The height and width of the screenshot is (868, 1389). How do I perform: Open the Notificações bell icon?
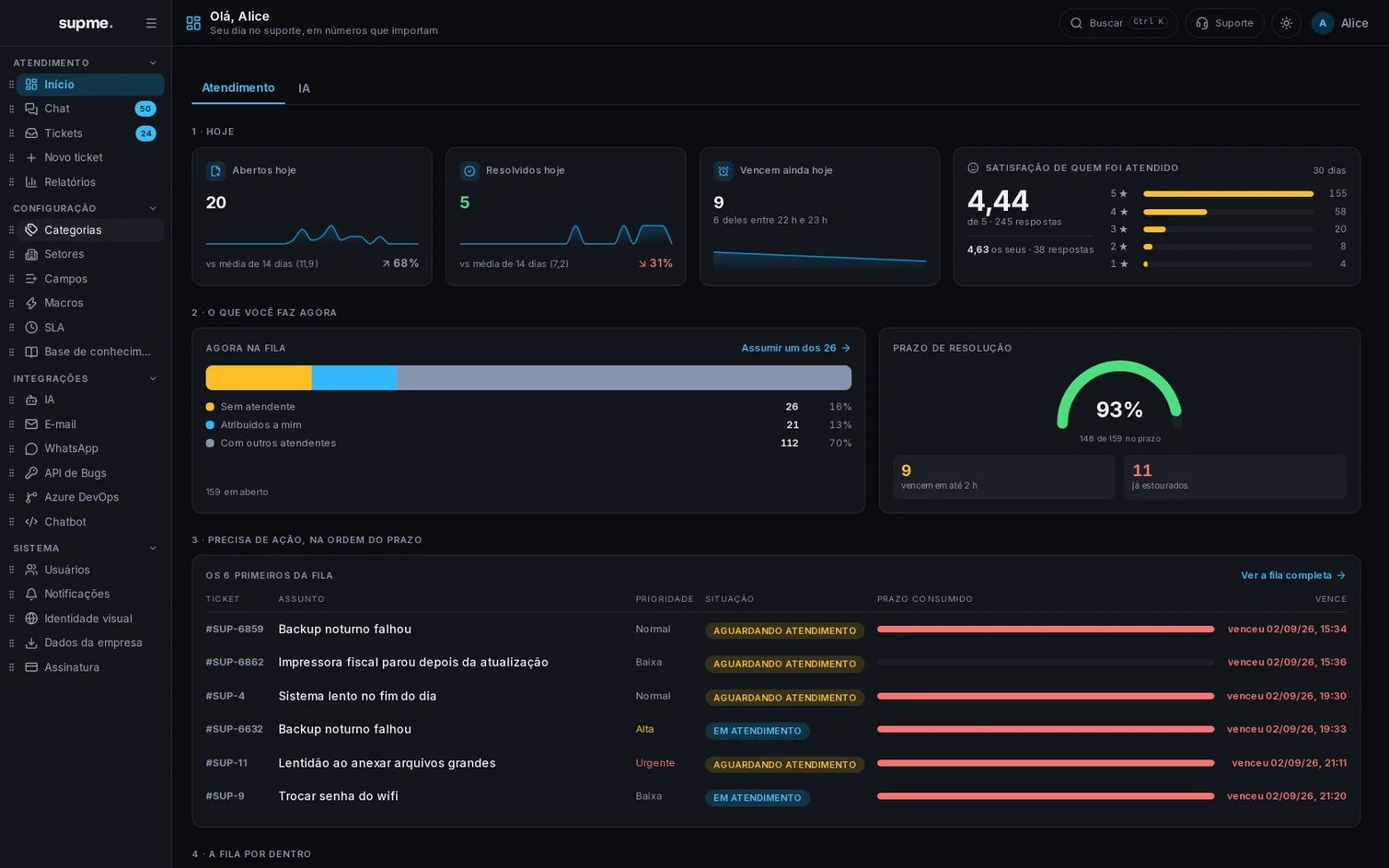point(31,594)
